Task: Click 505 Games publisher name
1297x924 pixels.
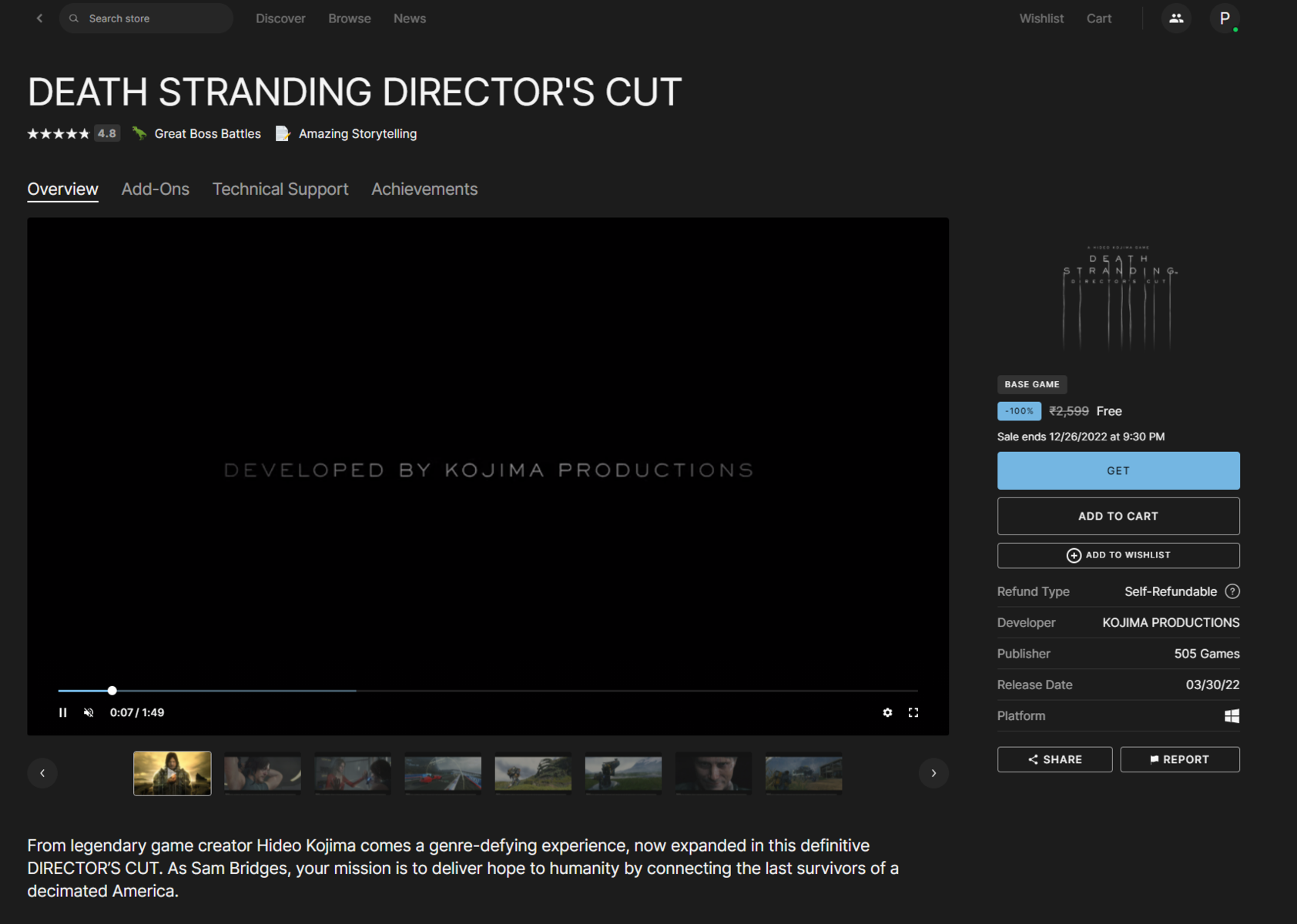Action: (1207, 654)
